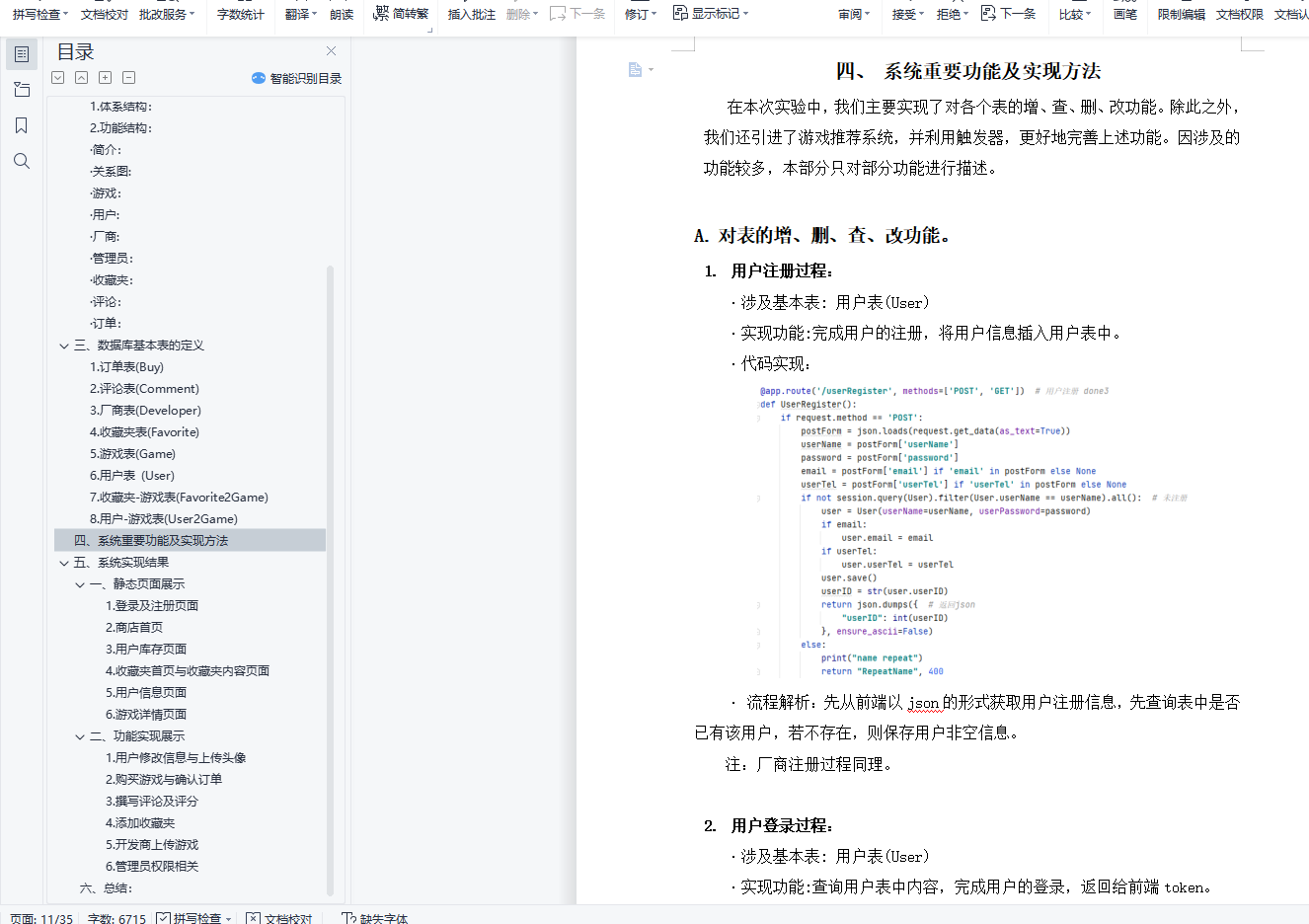Go to outline entry 1.用户修改信息与上传头像
Viewport: 1309px width, 924px height.
(x=176, y=758)
